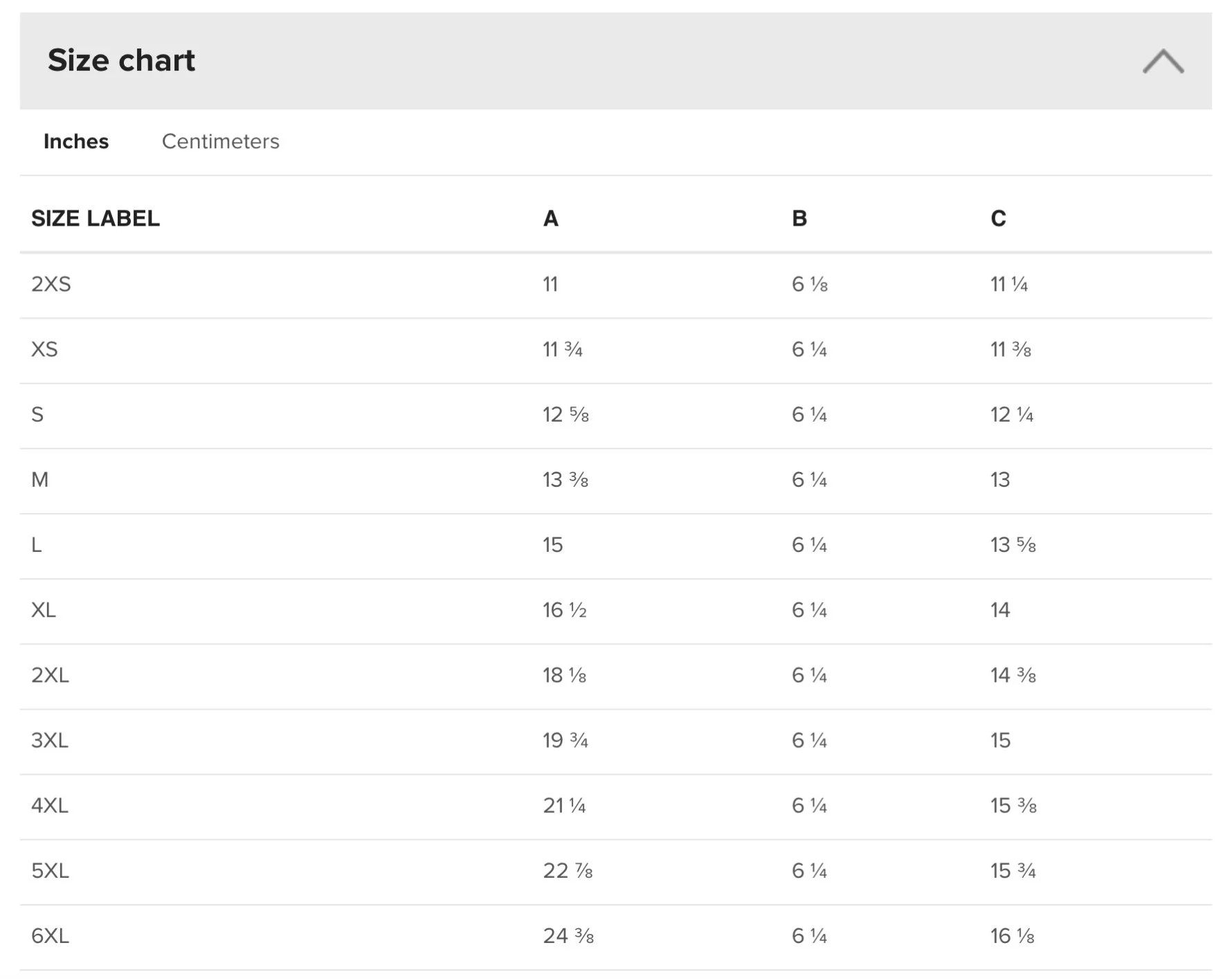Image resolution: width=1232 pixels, height=979 pixels.
Task: Select the 2XS size row label
Action: pyautogui.click(x=51, y=285)
